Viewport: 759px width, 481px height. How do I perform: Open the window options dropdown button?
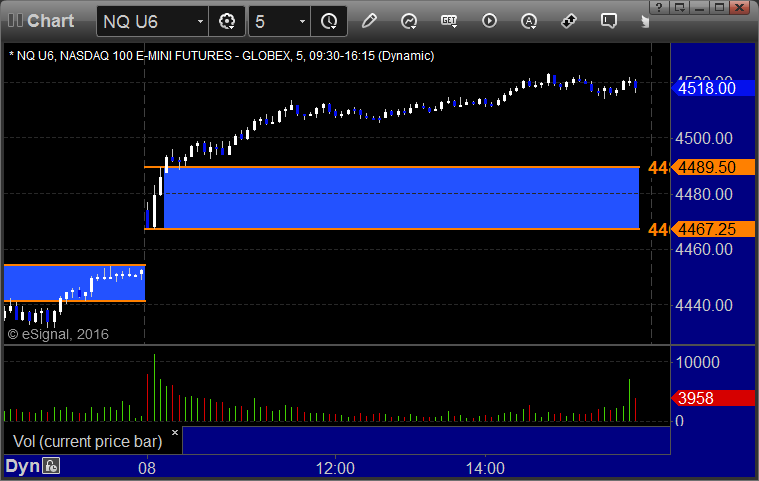click(x=680, y=7)
